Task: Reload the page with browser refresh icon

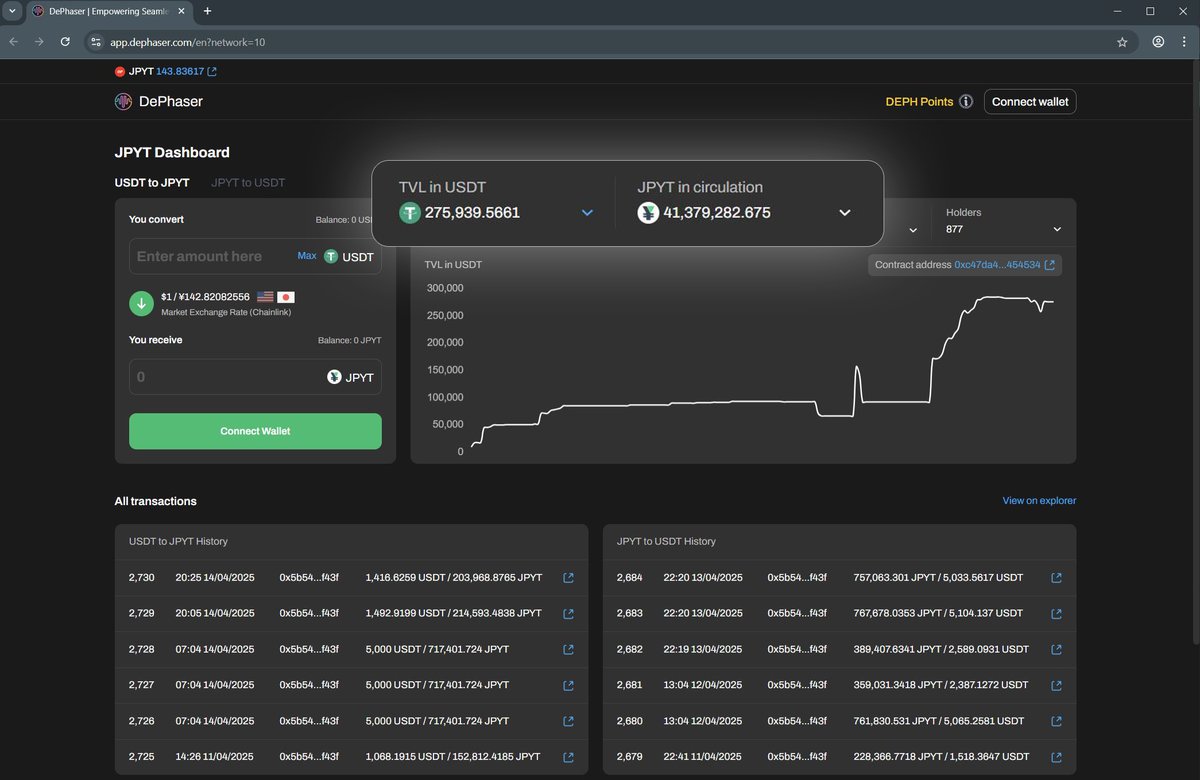Action: (65, 42)
